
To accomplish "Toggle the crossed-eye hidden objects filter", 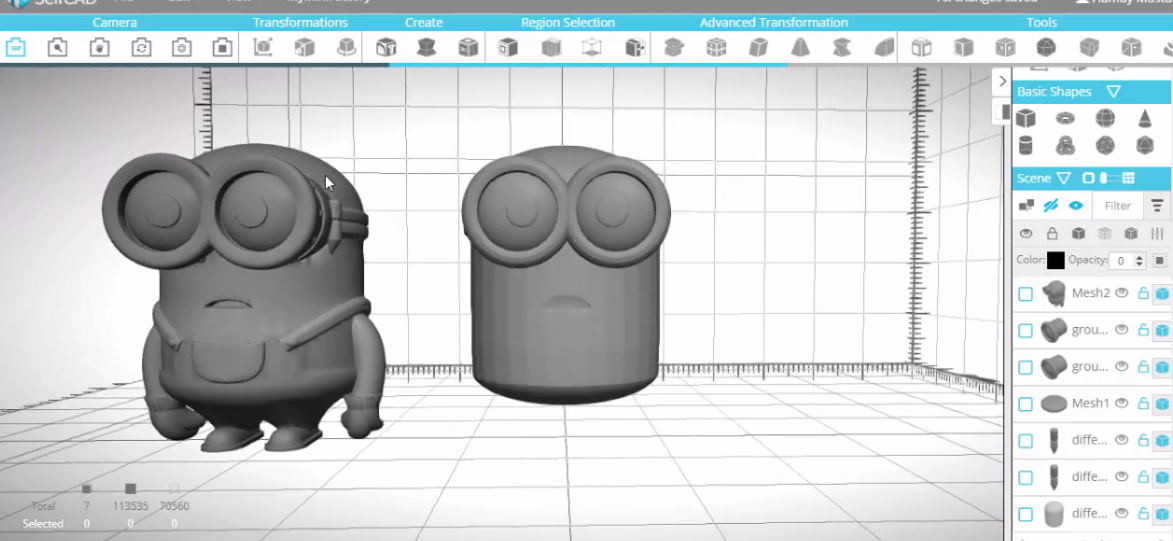I will [1051, 205].
